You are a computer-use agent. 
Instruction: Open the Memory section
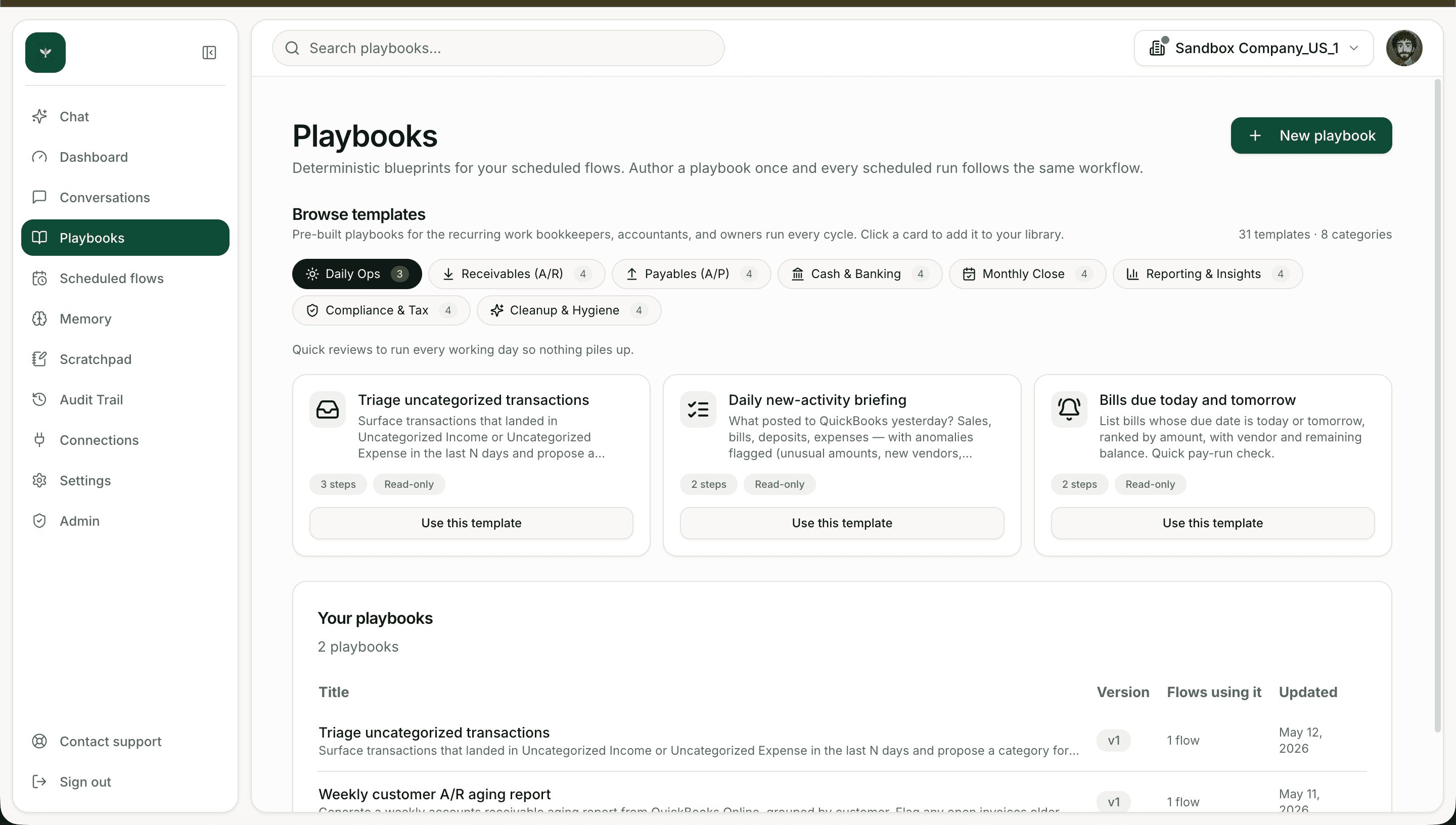point(125,318)
